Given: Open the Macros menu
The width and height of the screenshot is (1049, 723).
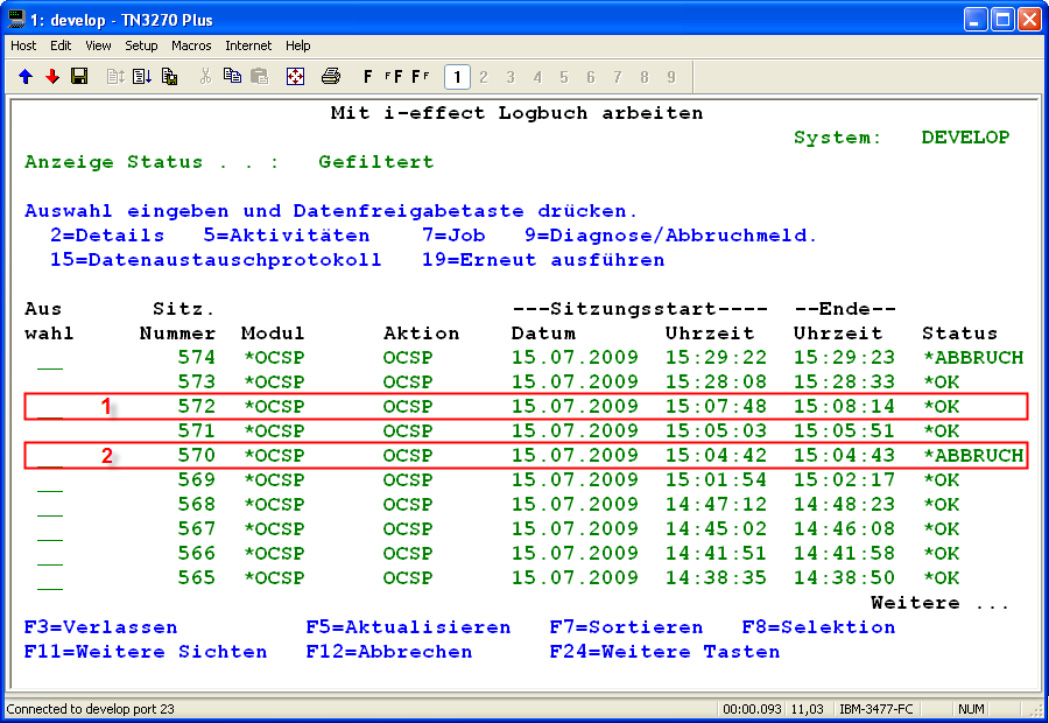Looking at the screenshot, I should 191,46.
